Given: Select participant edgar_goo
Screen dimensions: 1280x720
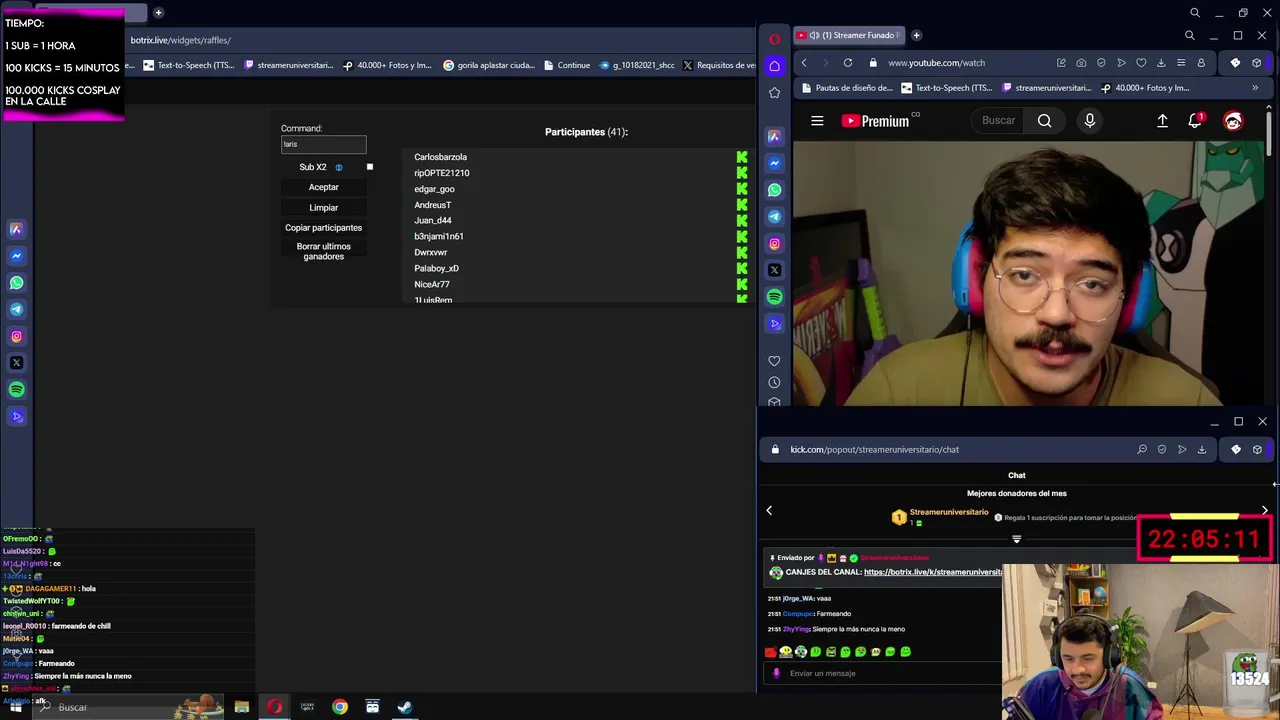Looking at the screenshot, I should pyautogui.click(x=434, y=189).
